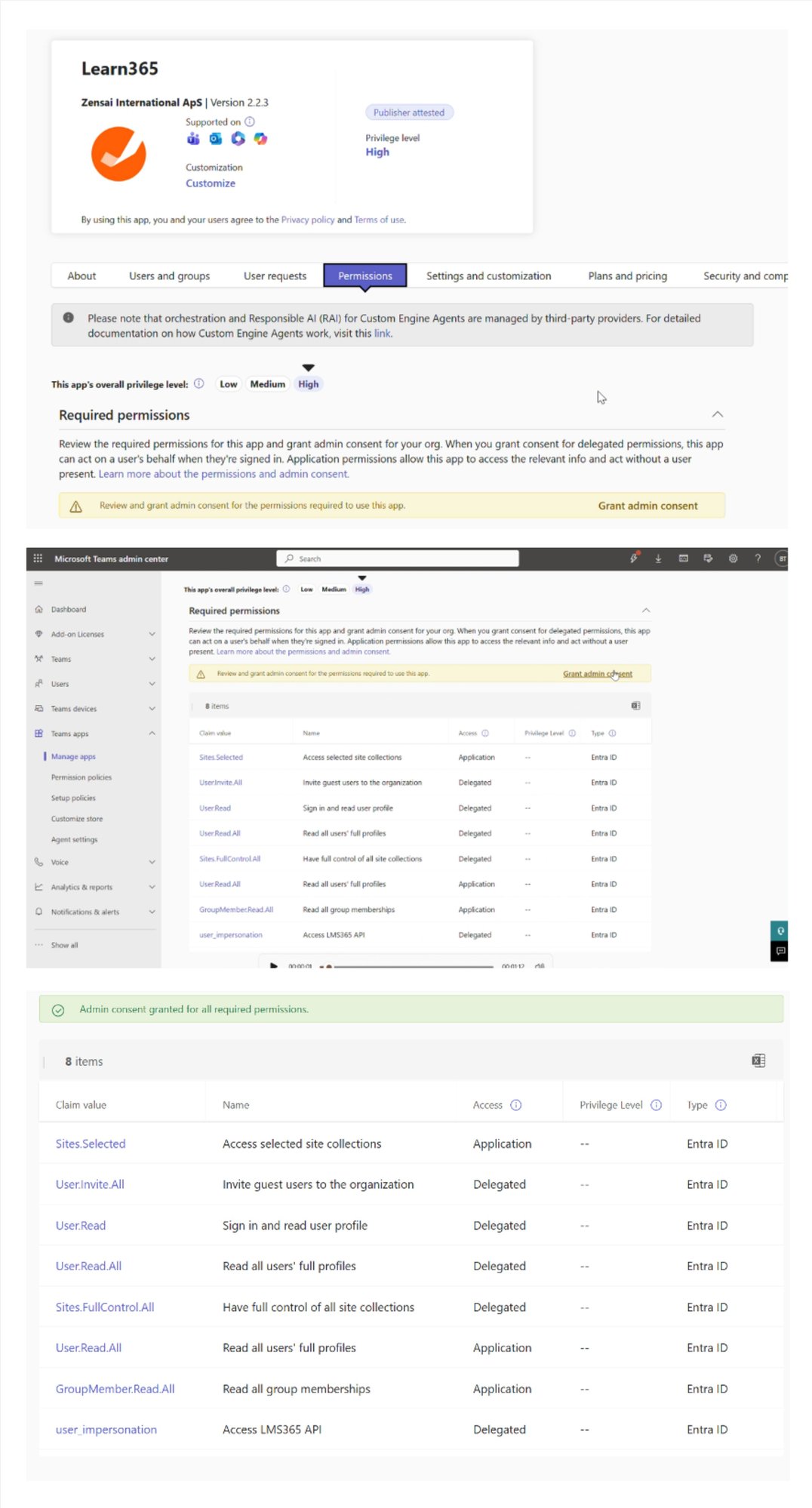Open the link in the Custom Engine Agents notice
This screenshot has height=1508, width=812.
[x=383, y=334]
